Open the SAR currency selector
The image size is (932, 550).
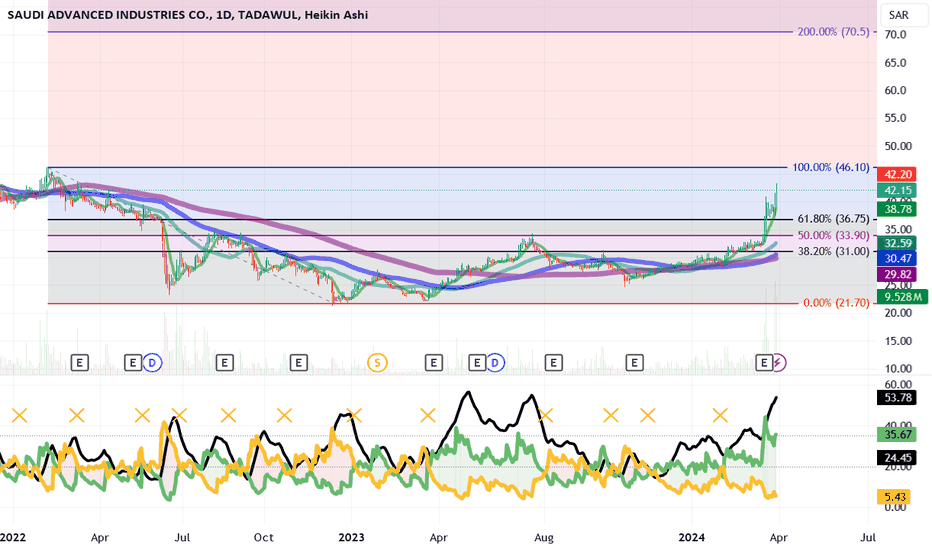(x=904, y=15)
